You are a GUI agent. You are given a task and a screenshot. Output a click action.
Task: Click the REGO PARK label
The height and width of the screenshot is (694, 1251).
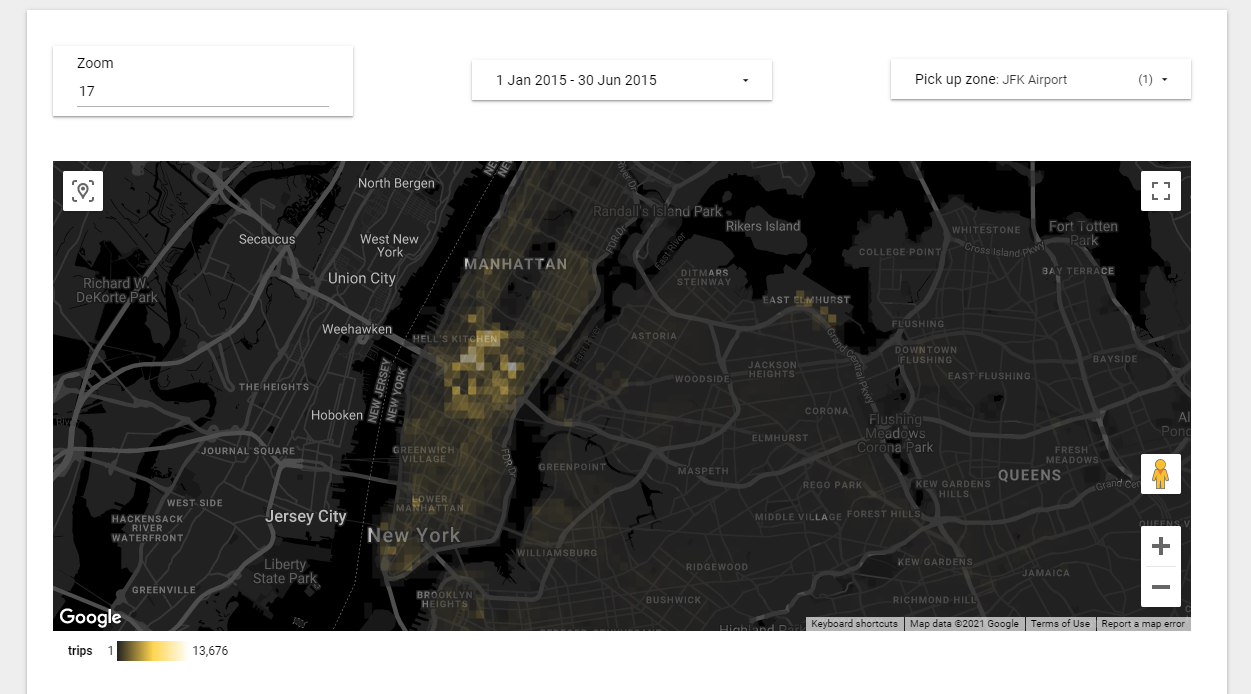click(832, 485)
